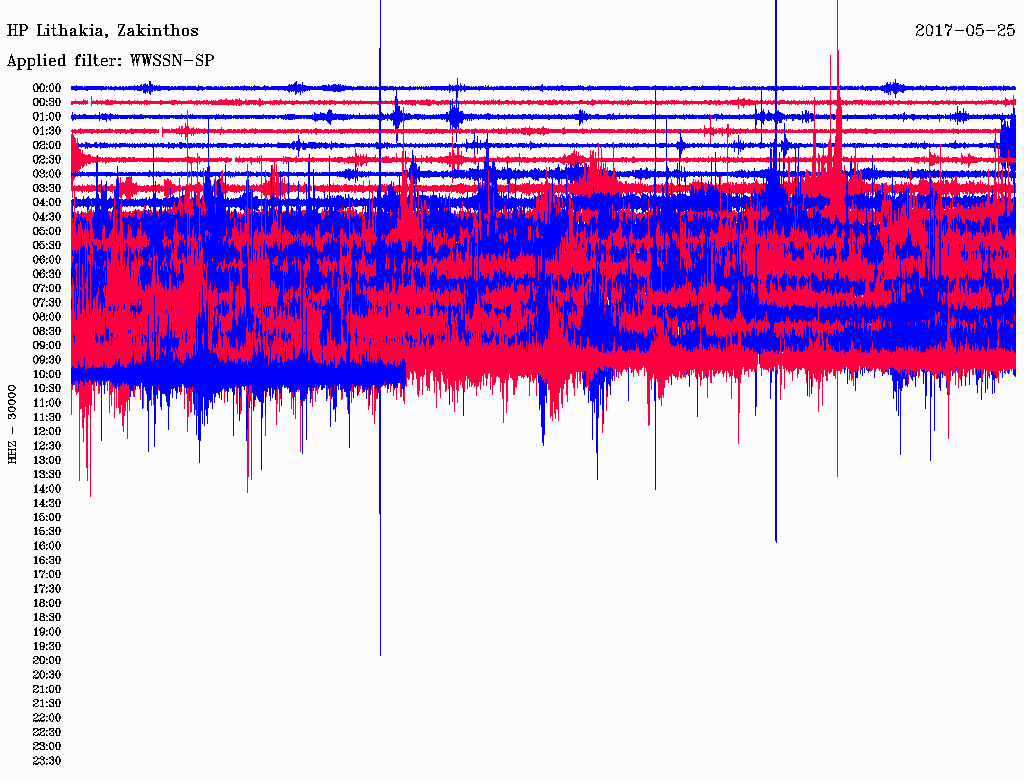Viewport: 1024px width, 780px height.
Task: Click the '11:30' time label
Action: click(47, 417)
